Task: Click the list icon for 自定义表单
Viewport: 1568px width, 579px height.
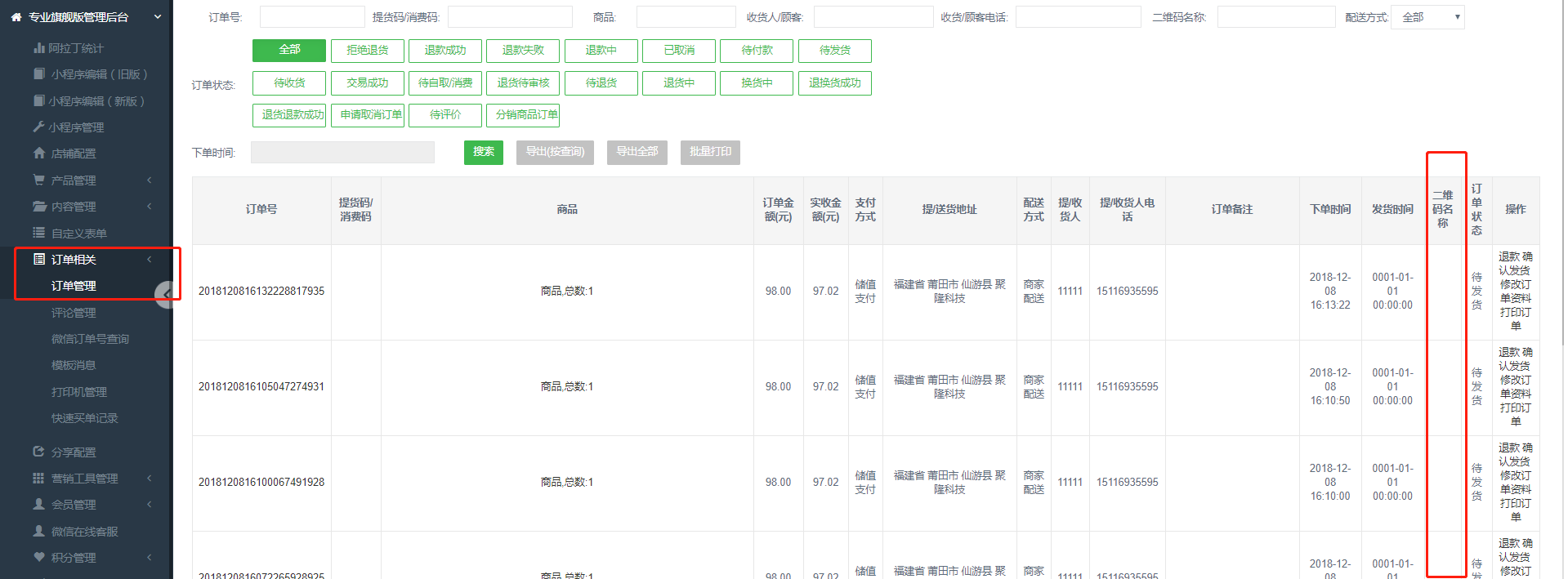Action: 38,233
